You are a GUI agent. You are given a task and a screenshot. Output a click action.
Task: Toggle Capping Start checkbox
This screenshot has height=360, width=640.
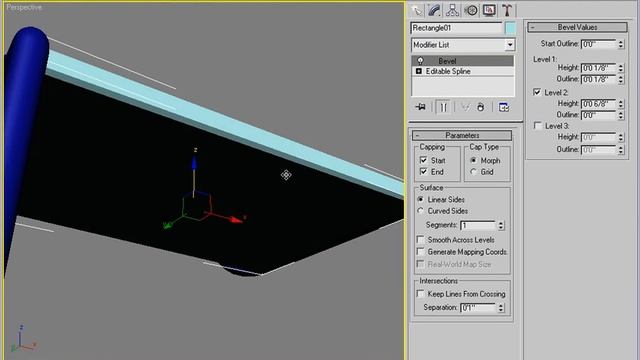click(x=423, y=160)
